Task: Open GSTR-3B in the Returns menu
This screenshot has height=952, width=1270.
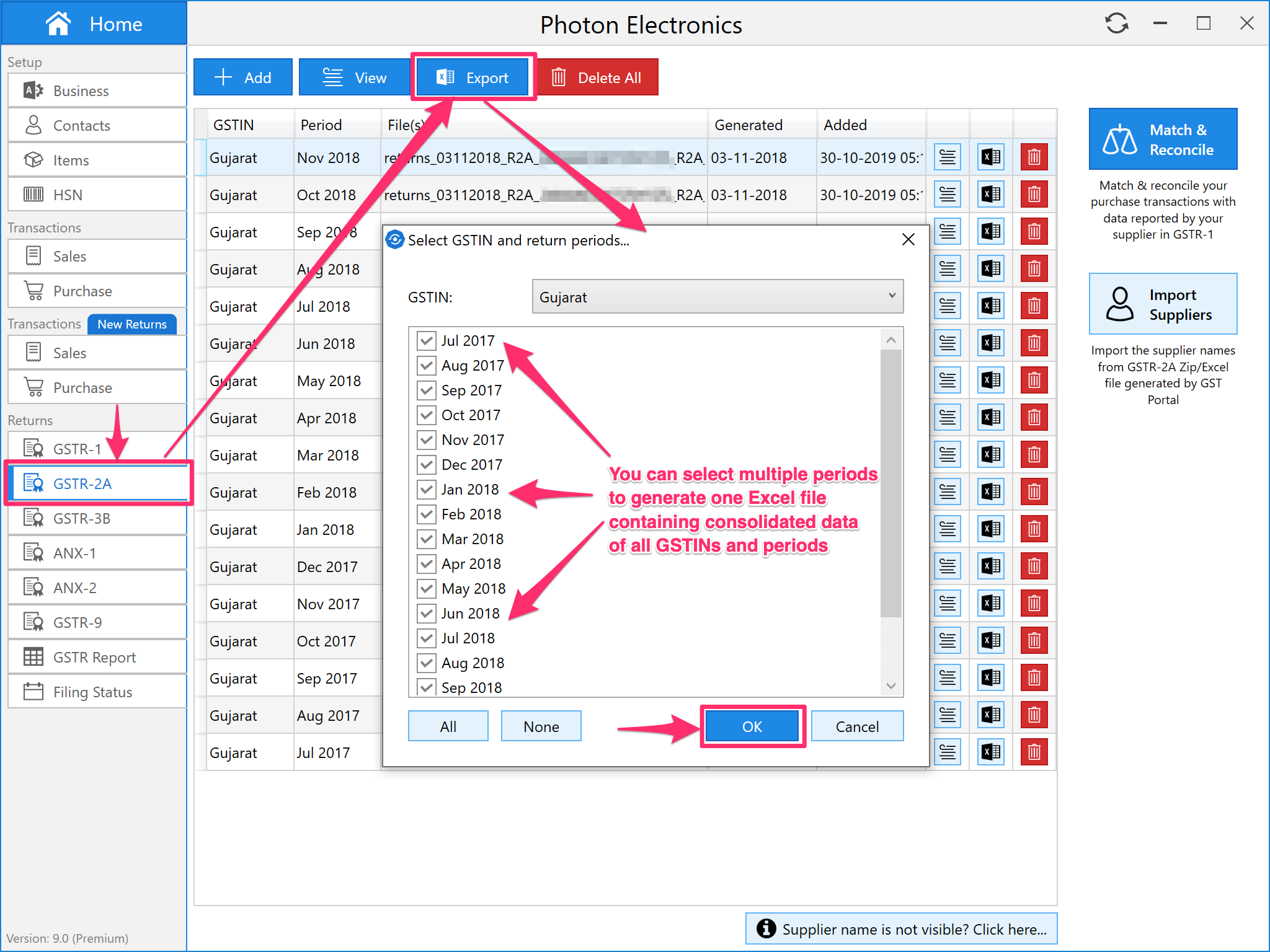Action: point(82,518)
